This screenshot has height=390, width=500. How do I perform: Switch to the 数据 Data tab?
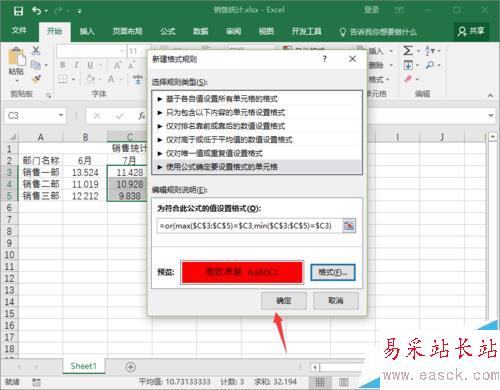pos(201,32)
